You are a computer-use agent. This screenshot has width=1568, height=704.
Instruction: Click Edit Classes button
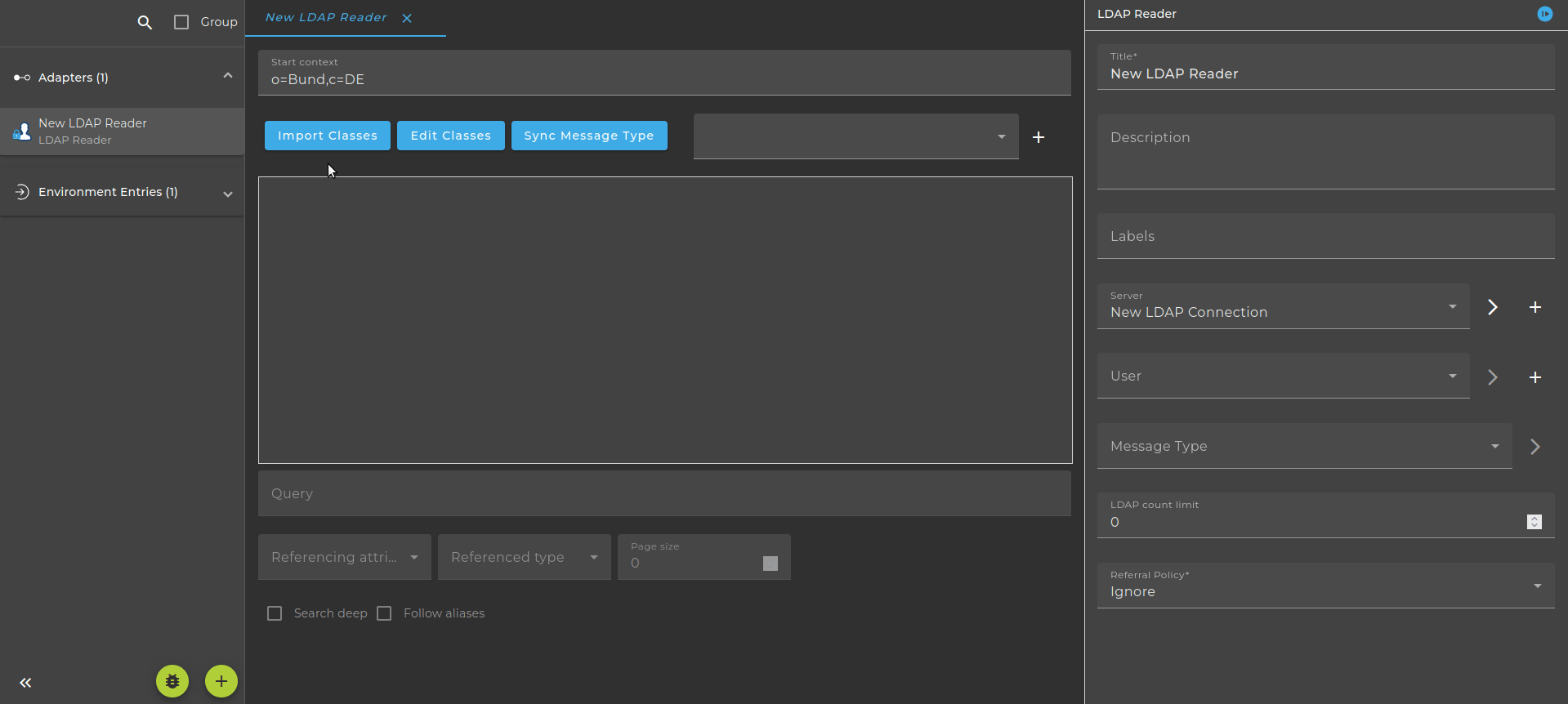(x=451, y=136)
